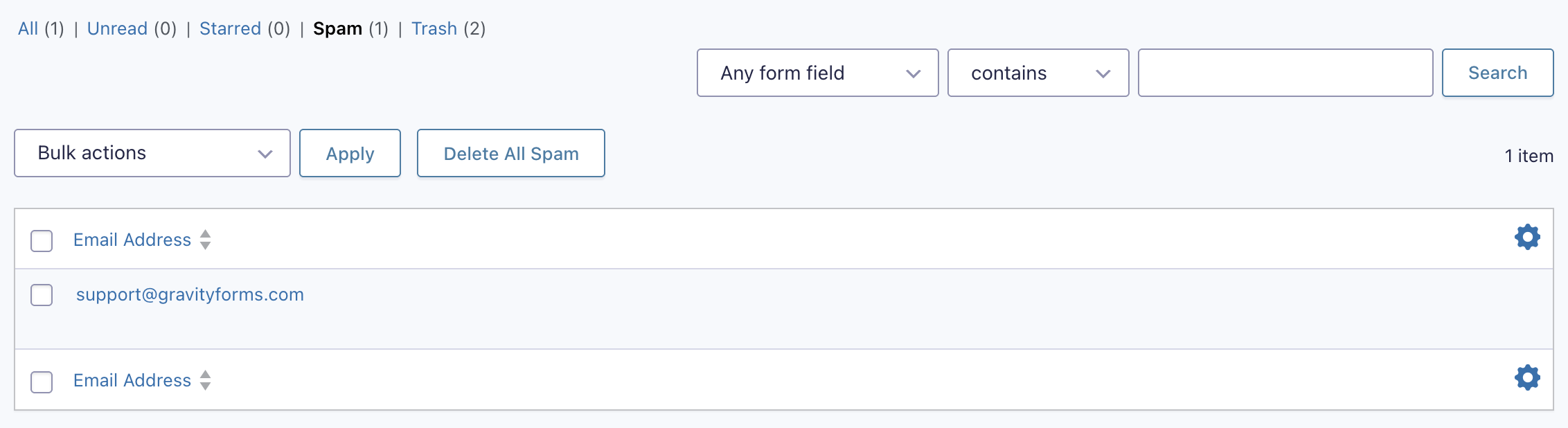Click Delete All Spam button
Screen dimensions: 1568x428
[510, 153]
